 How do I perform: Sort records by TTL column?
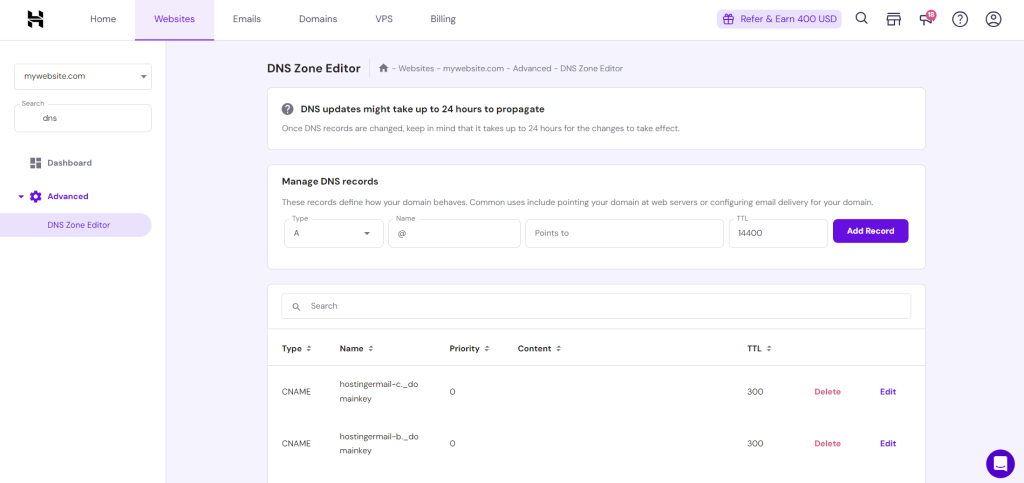point(759,349)
